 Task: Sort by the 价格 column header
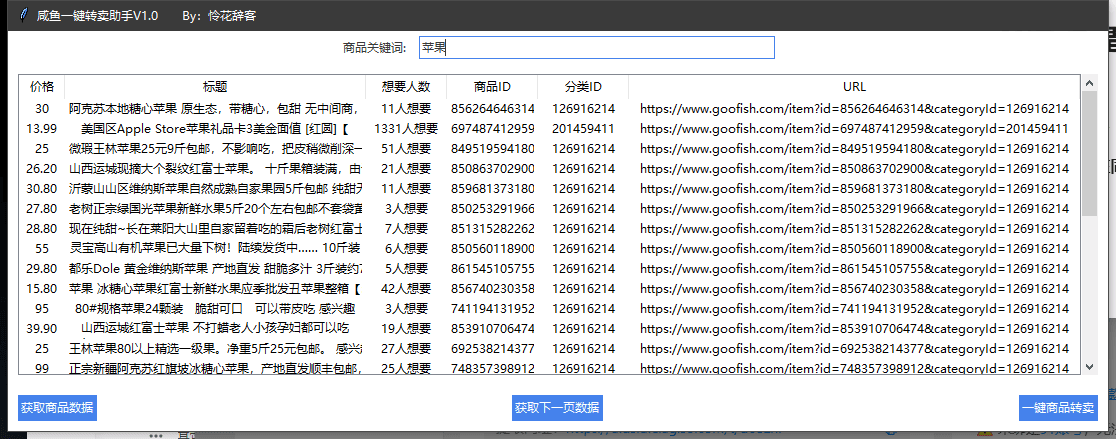pyautogui.click(x=42, y=86)
